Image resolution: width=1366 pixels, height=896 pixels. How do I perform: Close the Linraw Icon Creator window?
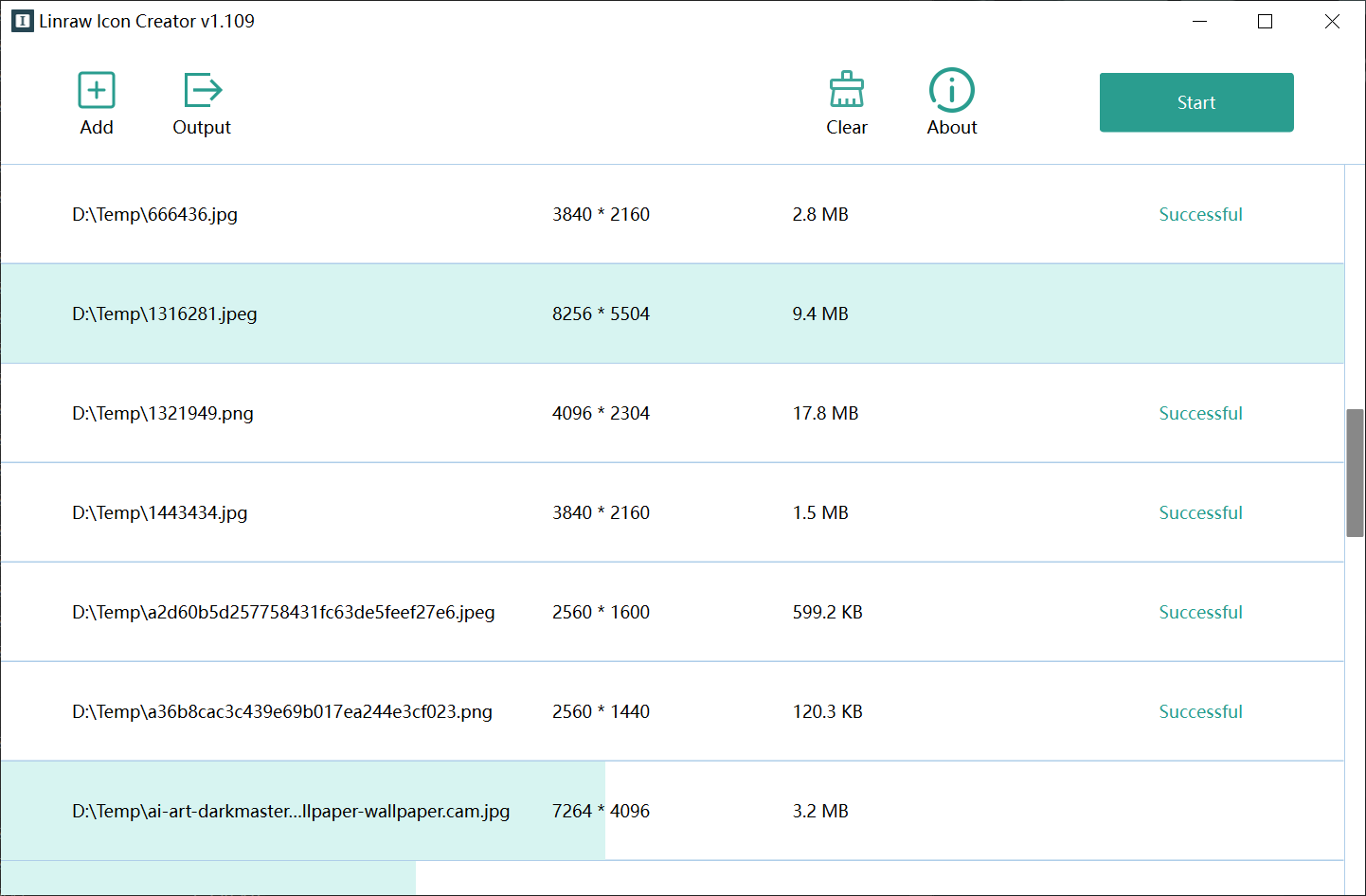(x=1332, y=21)
